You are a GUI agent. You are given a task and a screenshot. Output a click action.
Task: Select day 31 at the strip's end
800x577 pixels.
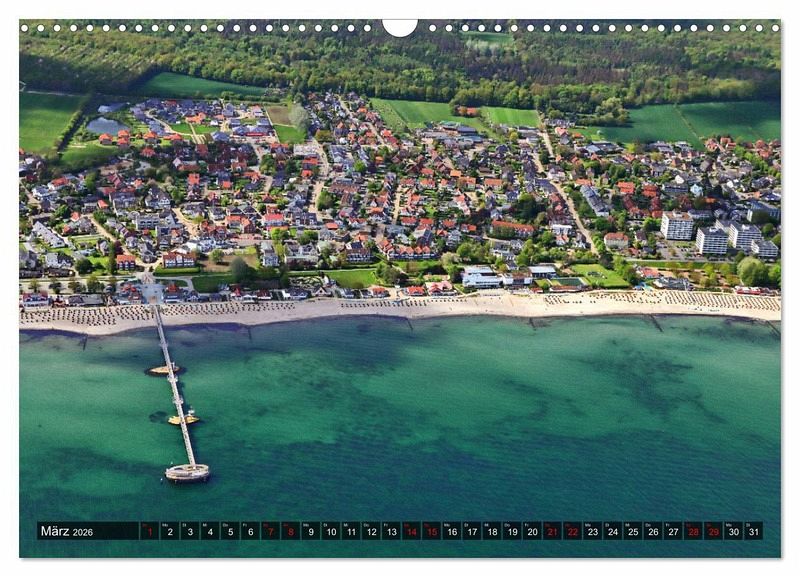click(x=753, y=531)
